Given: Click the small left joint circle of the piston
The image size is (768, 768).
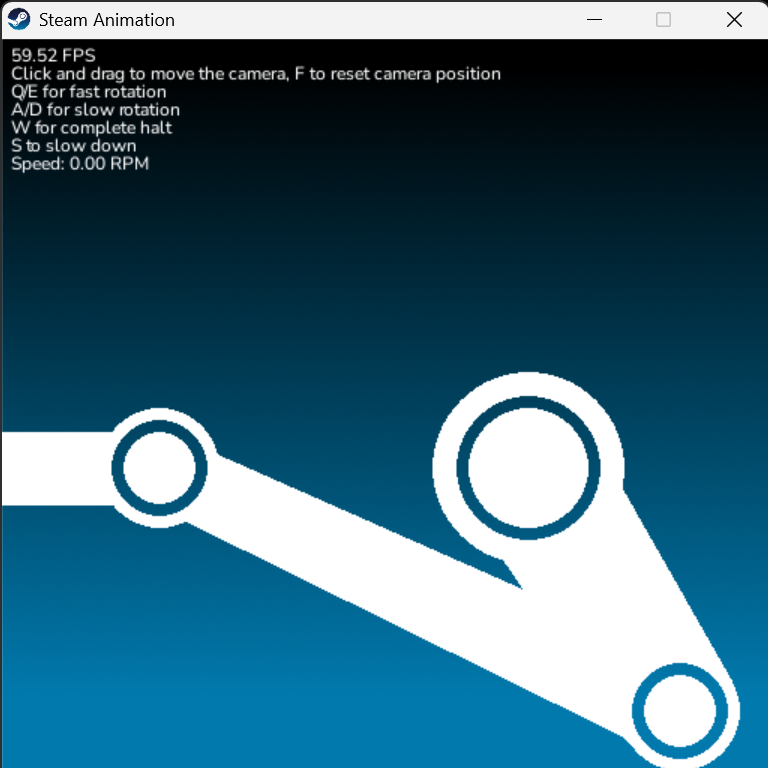Looking at the screenshot, I should pyautogui.click(x=159, y=468).
